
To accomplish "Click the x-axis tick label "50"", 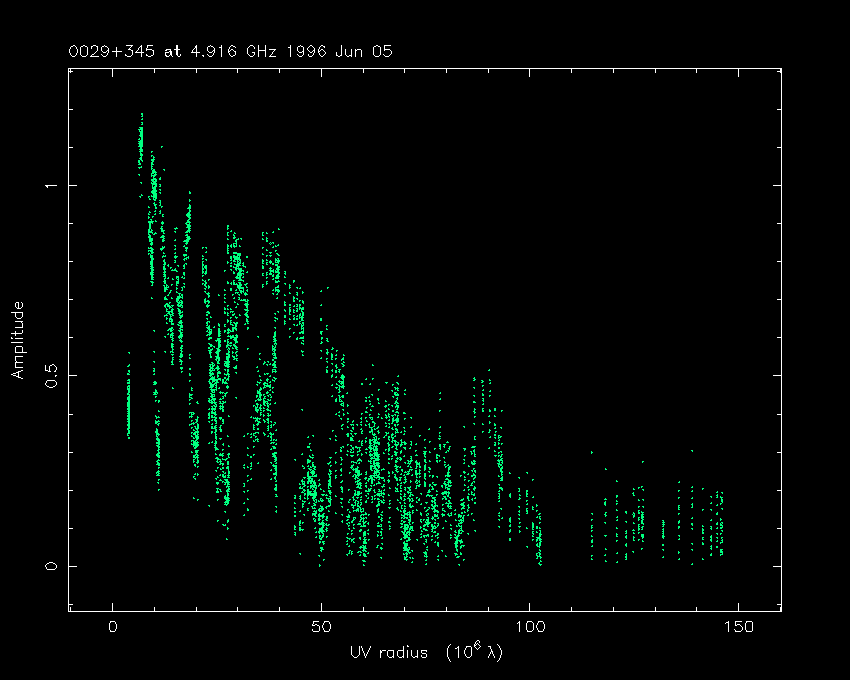I will (321, 628).
